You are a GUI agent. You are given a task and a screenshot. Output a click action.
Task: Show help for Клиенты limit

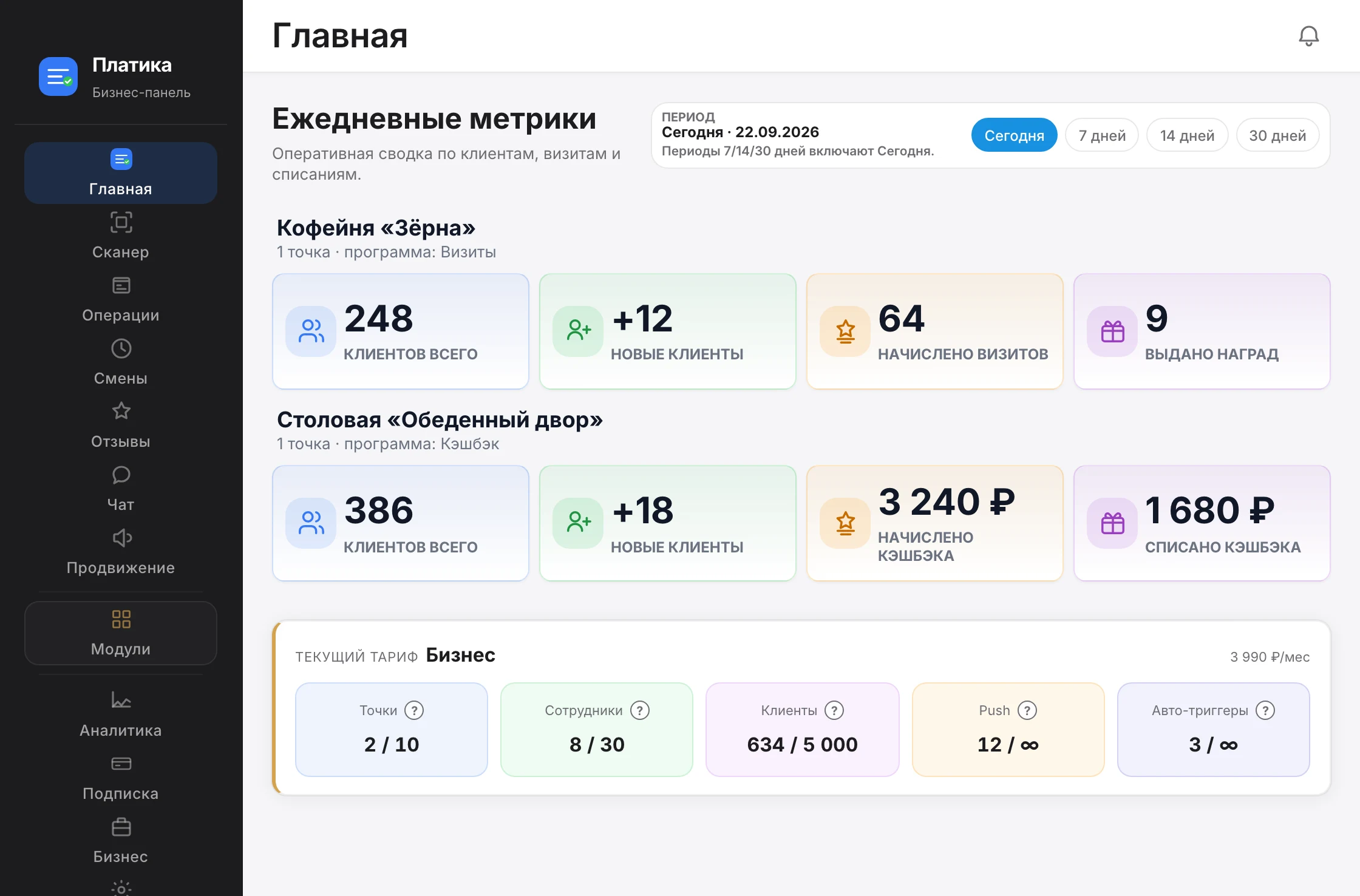[x=834, y=710]
